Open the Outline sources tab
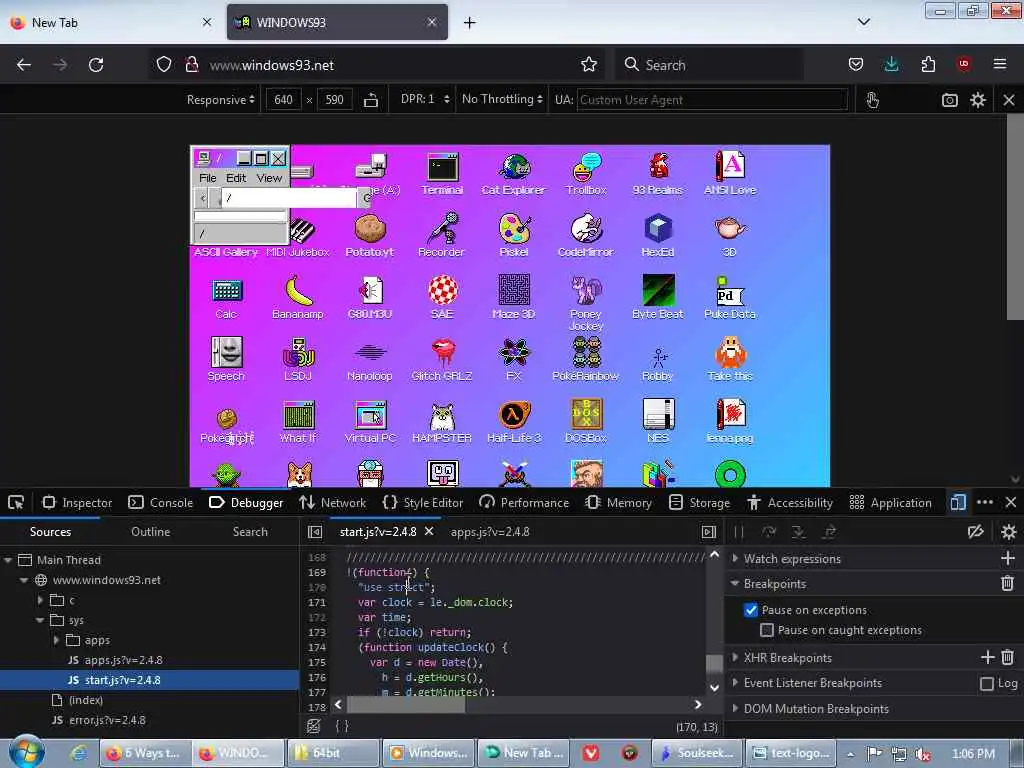The width and height of the screenshot is (1024, 768). click(150, 532)
